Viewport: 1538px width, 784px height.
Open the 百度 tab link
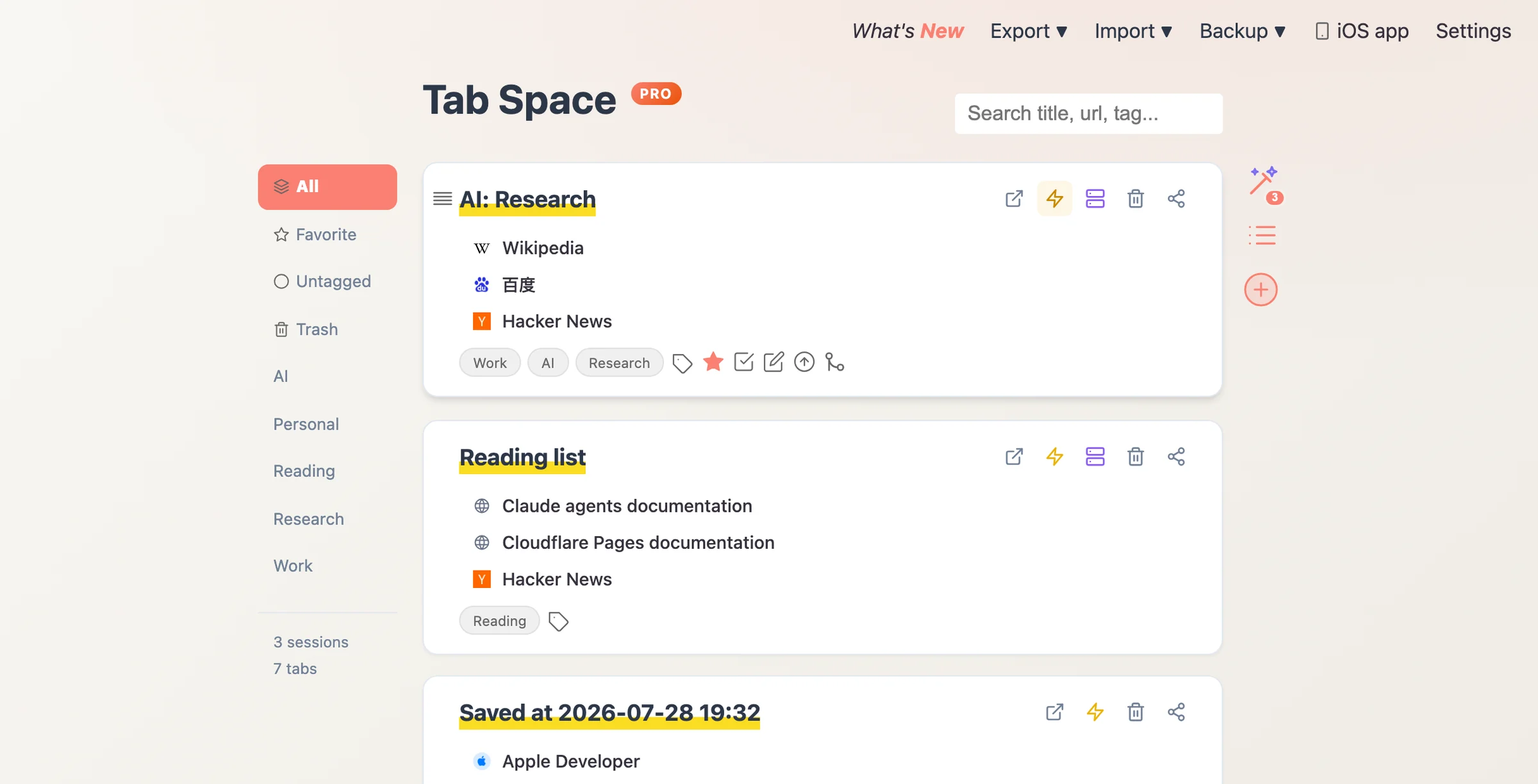click(x=518, y=284)
